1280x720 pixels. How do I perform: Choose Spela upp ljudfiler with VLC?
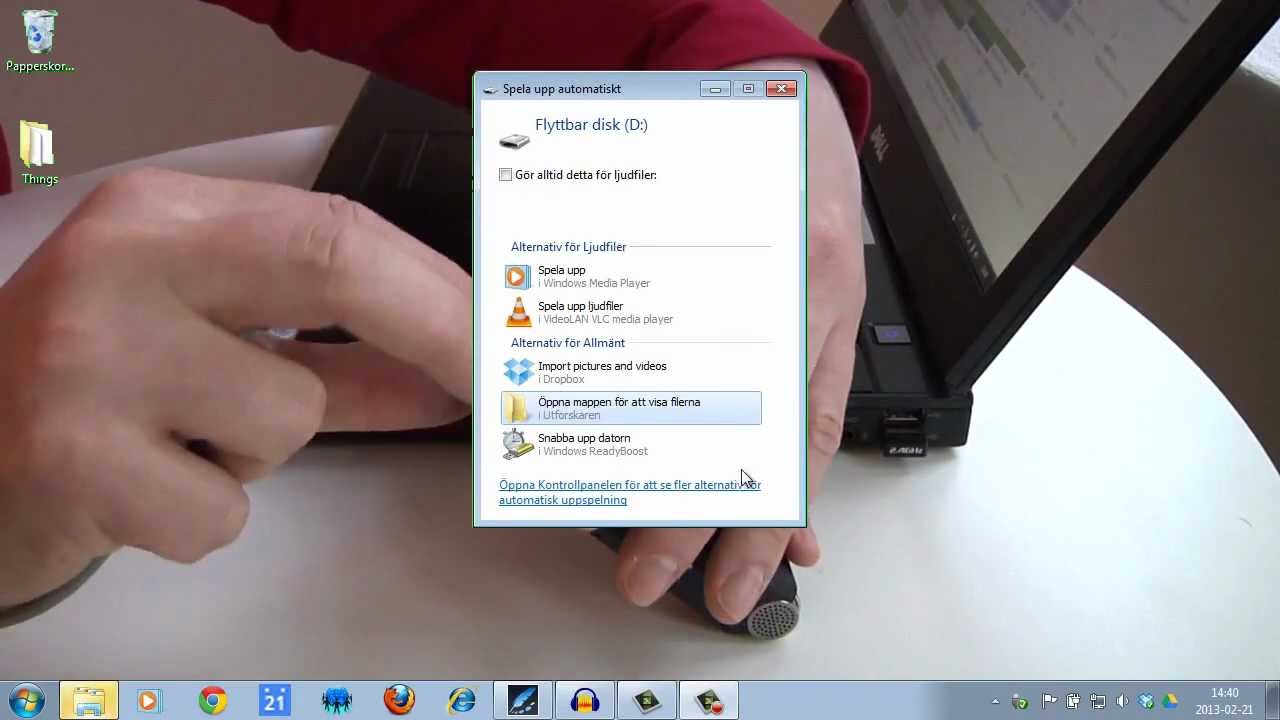pos(631,312)
